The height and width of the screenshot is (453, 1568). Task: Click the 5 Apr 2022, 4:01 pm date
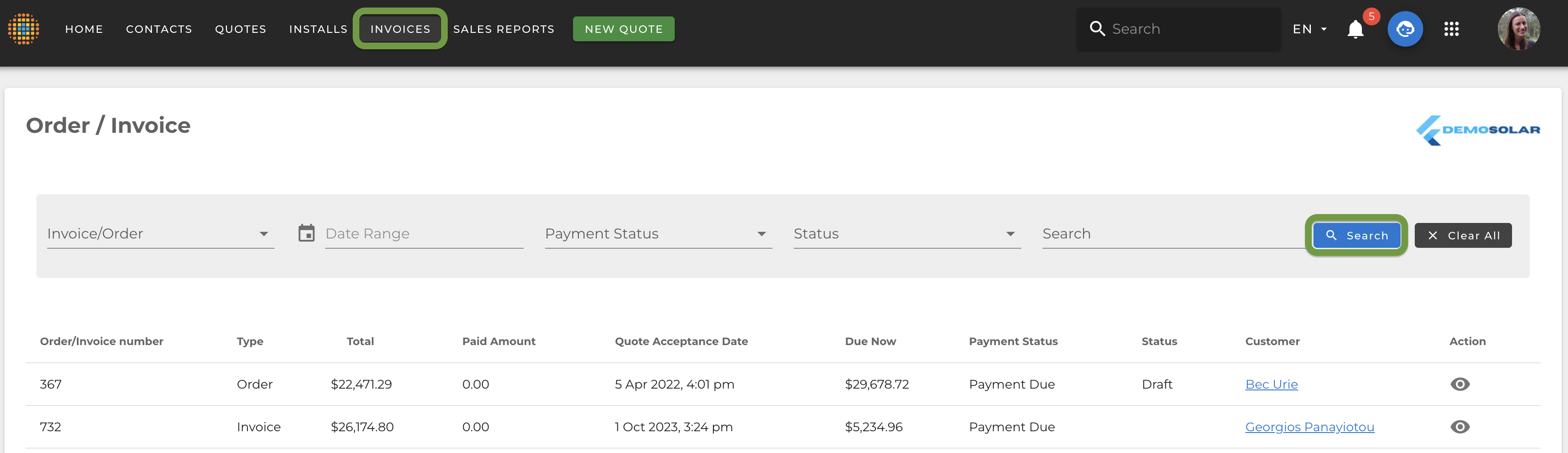coord(674,384)
